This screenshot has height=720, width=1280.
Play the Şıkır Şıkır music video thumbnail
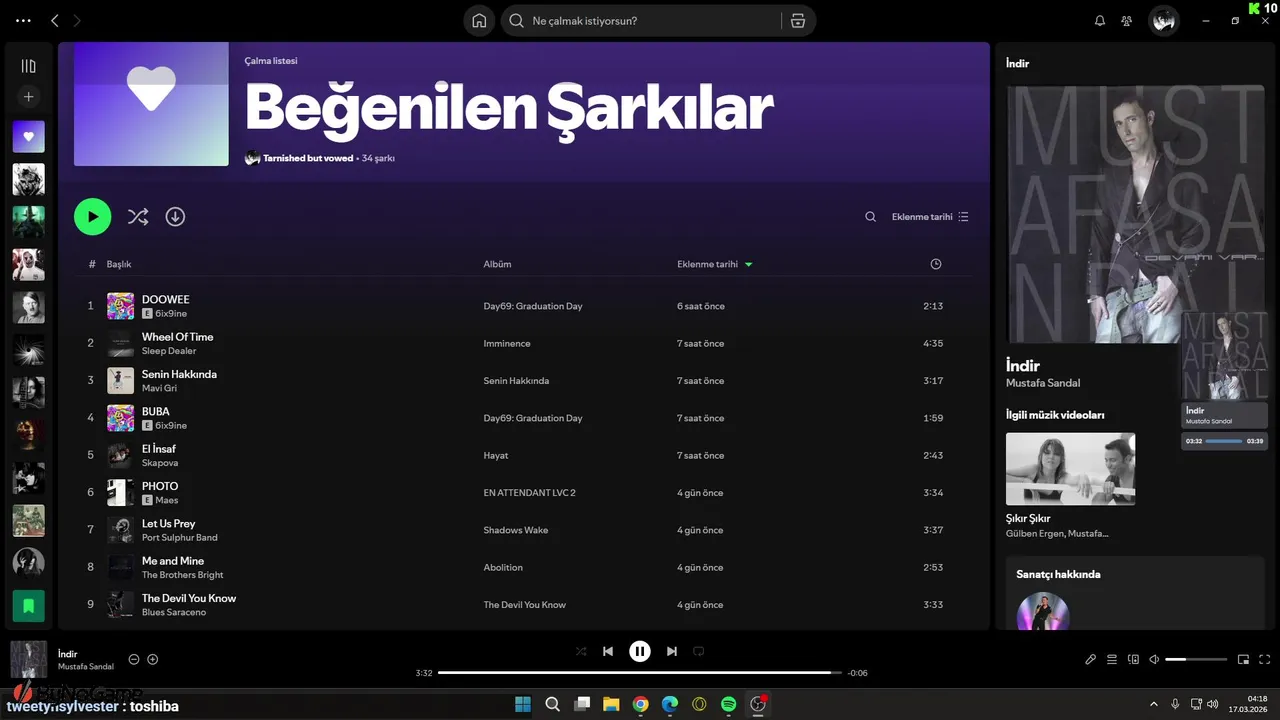click(1070, 469)
